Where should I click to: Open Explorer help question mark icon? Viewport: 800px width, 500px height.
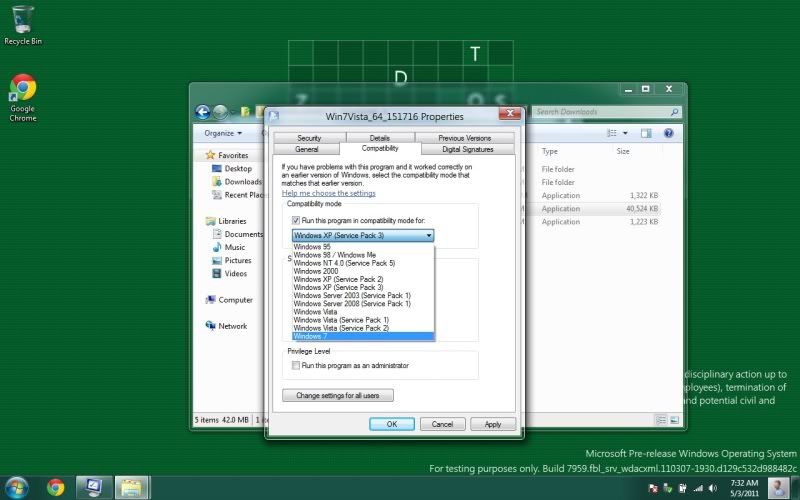(x=668, y=133)
